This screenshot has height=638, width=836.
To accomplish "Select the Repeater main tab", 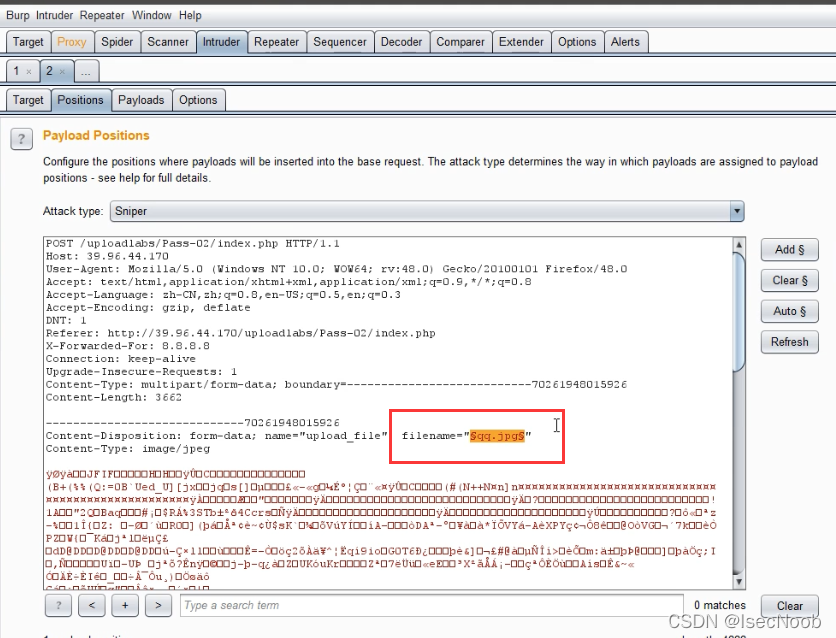I will pos(276,42).
